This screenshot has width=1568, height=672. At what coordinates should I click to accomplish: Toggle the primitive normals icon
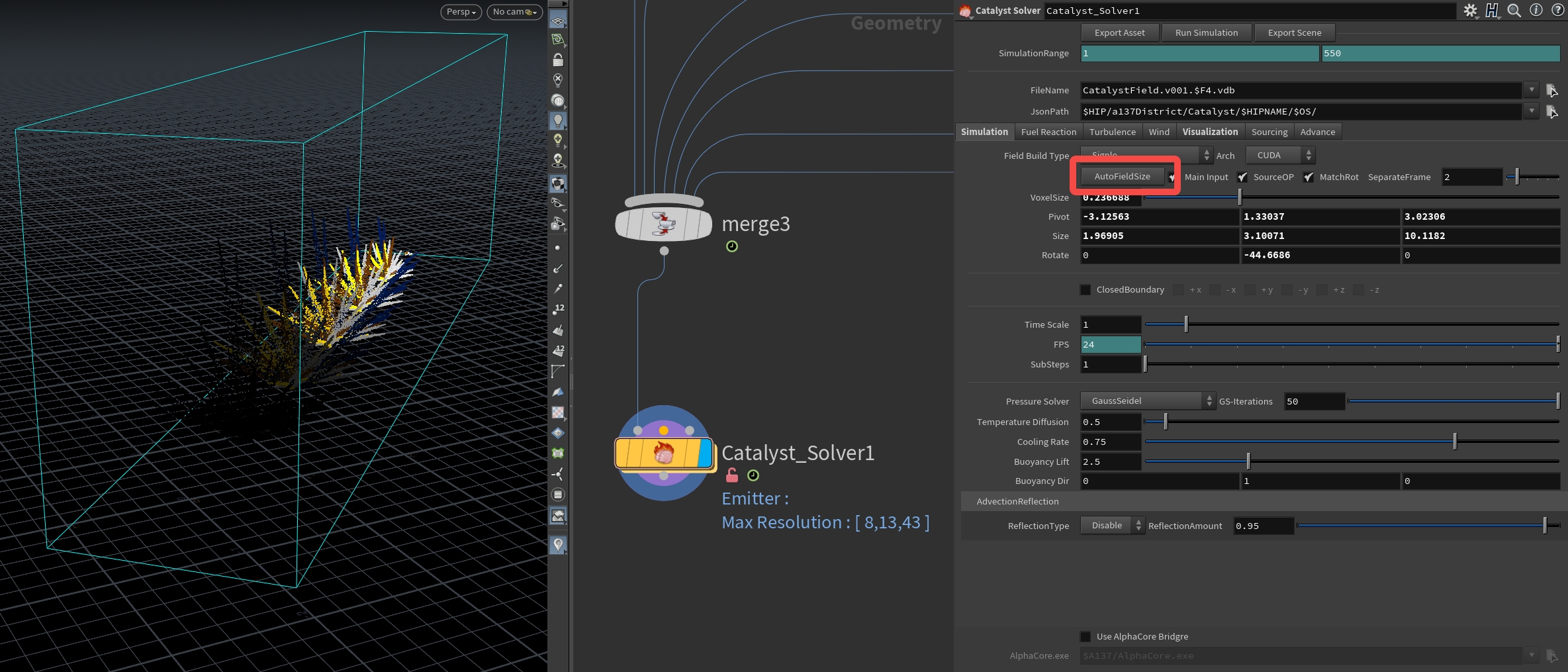coord(558,330)
